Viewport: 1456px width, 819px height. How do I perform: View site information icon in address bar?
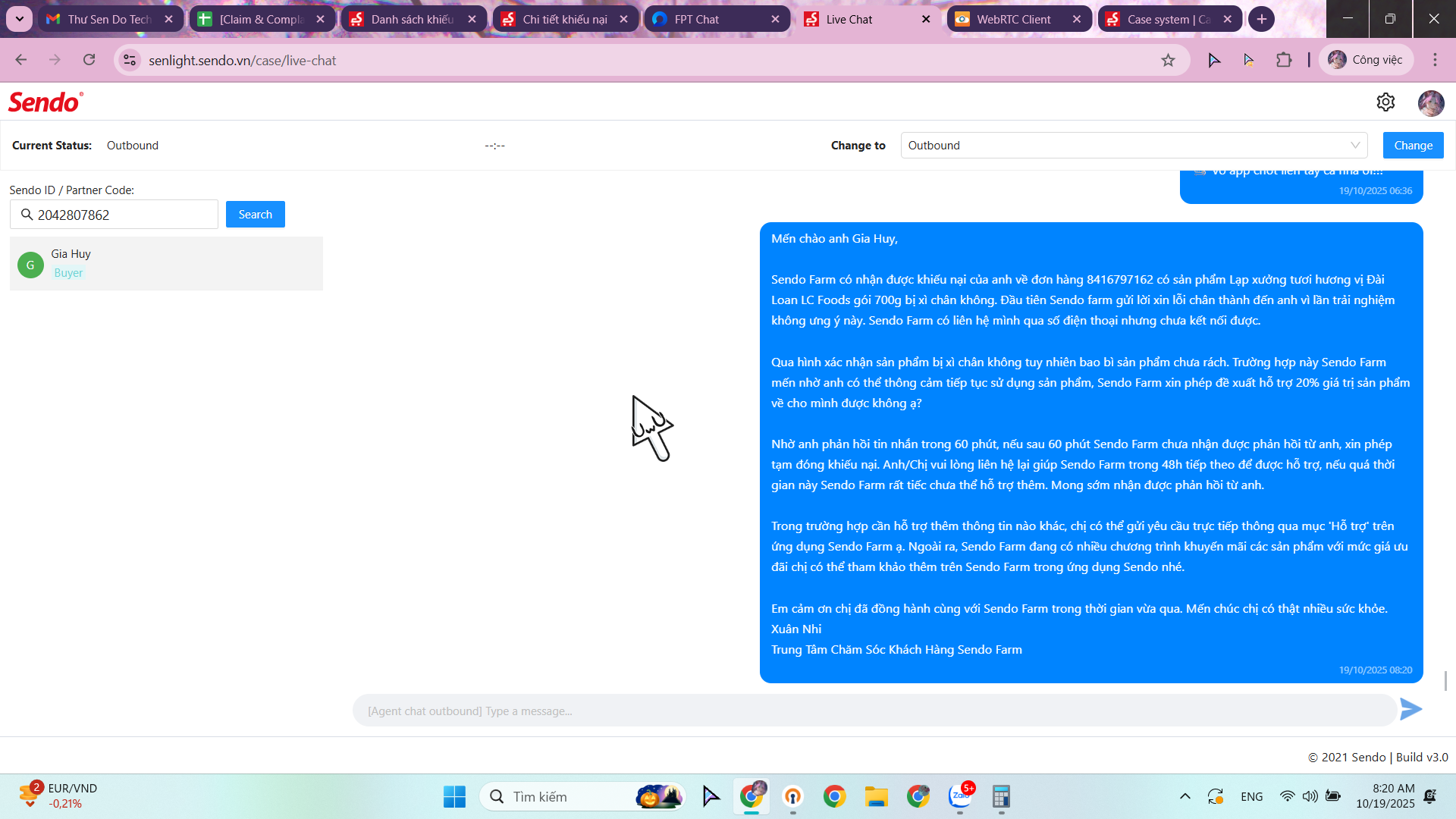coord(130,60)
